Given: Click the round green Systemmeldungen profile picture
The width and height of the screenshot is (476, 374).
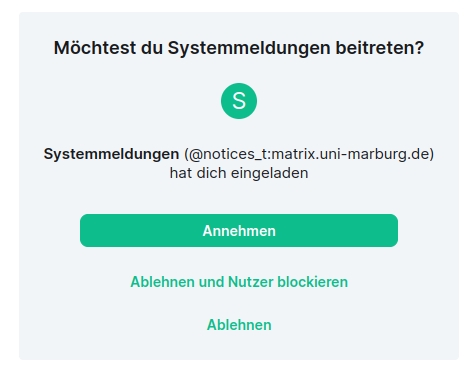Looking at the screenshot, I should click(x=239, y=101).
